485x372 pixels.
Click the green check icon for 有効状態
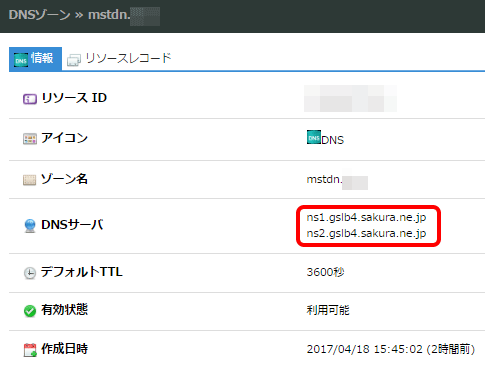[x=30, y=311]
